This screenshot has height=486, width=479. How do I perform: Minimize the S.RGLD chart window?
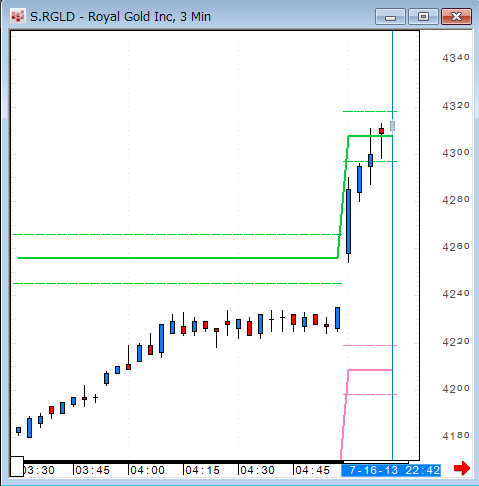point(390,17)
